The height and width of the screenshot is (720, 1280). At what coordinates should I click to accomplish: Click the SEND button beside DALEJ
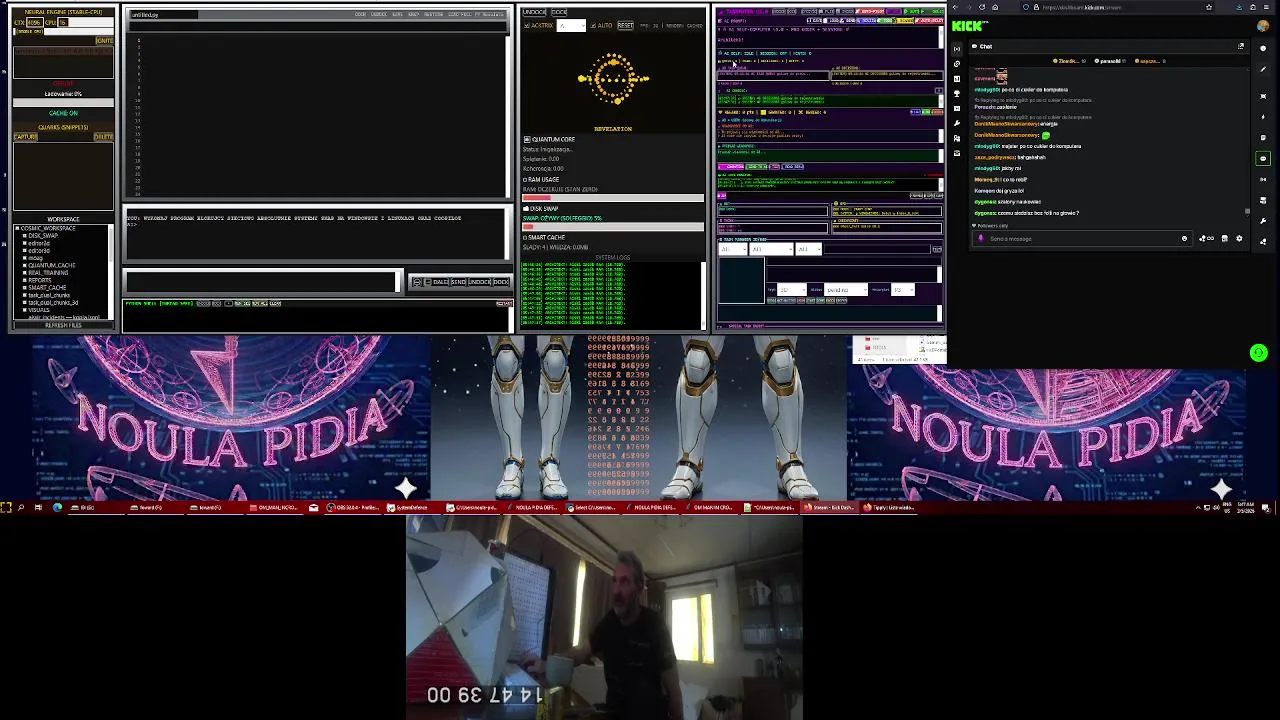tap(458, 281)
